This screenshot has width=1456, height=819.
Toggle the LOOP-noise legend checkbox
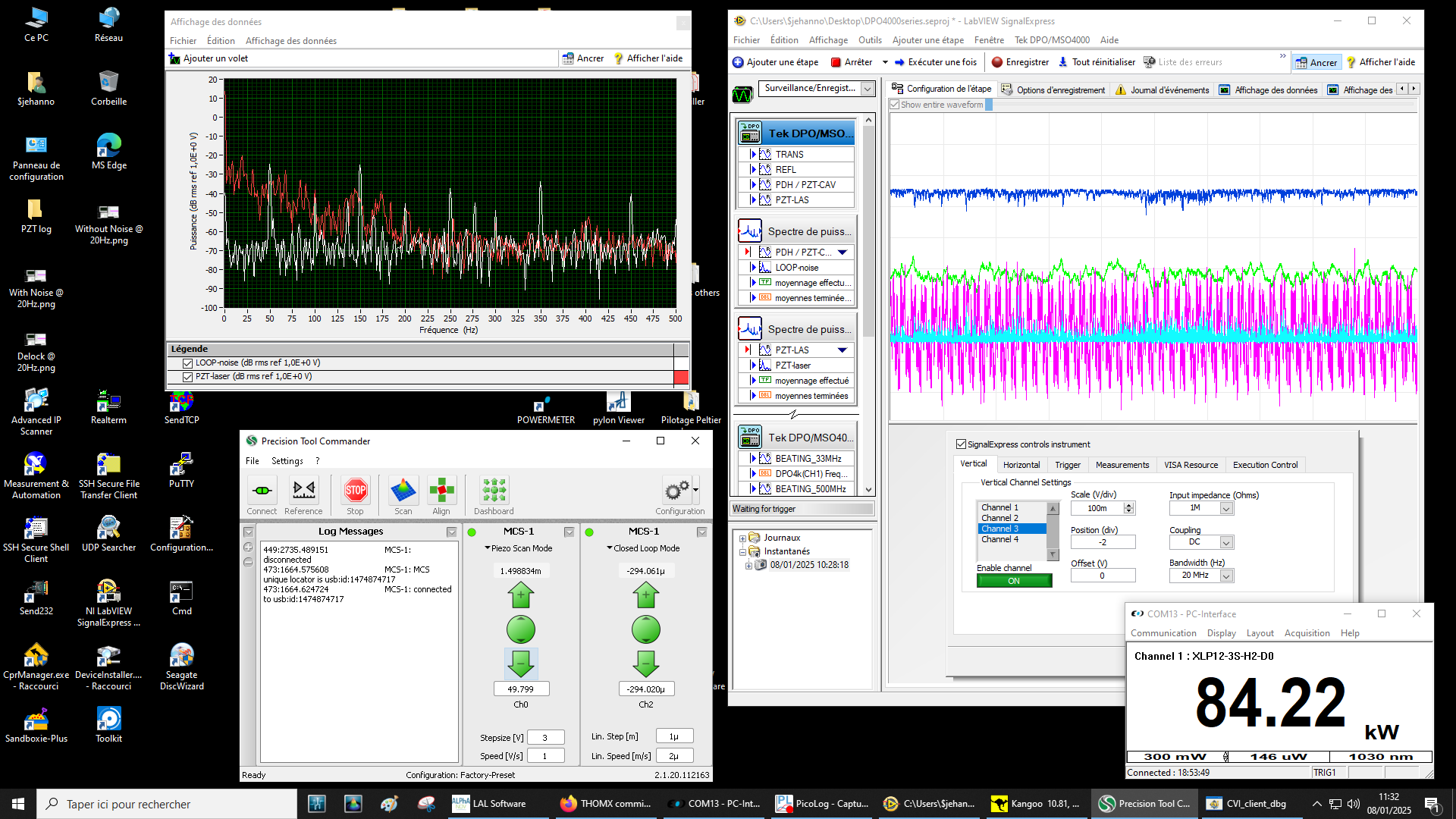[187, 363]
